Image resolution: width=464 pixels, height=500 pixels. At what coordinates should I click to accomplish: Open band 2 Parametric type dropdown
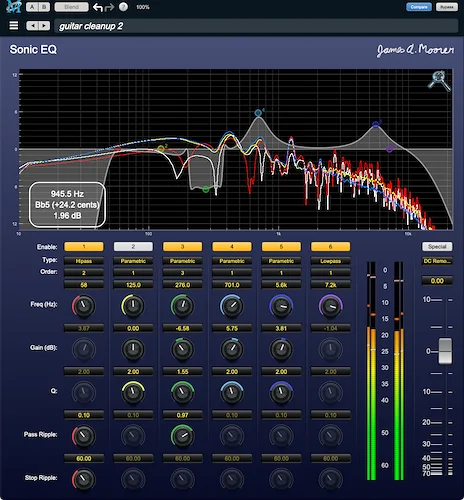pyautogui.click(x=133, y=261)
